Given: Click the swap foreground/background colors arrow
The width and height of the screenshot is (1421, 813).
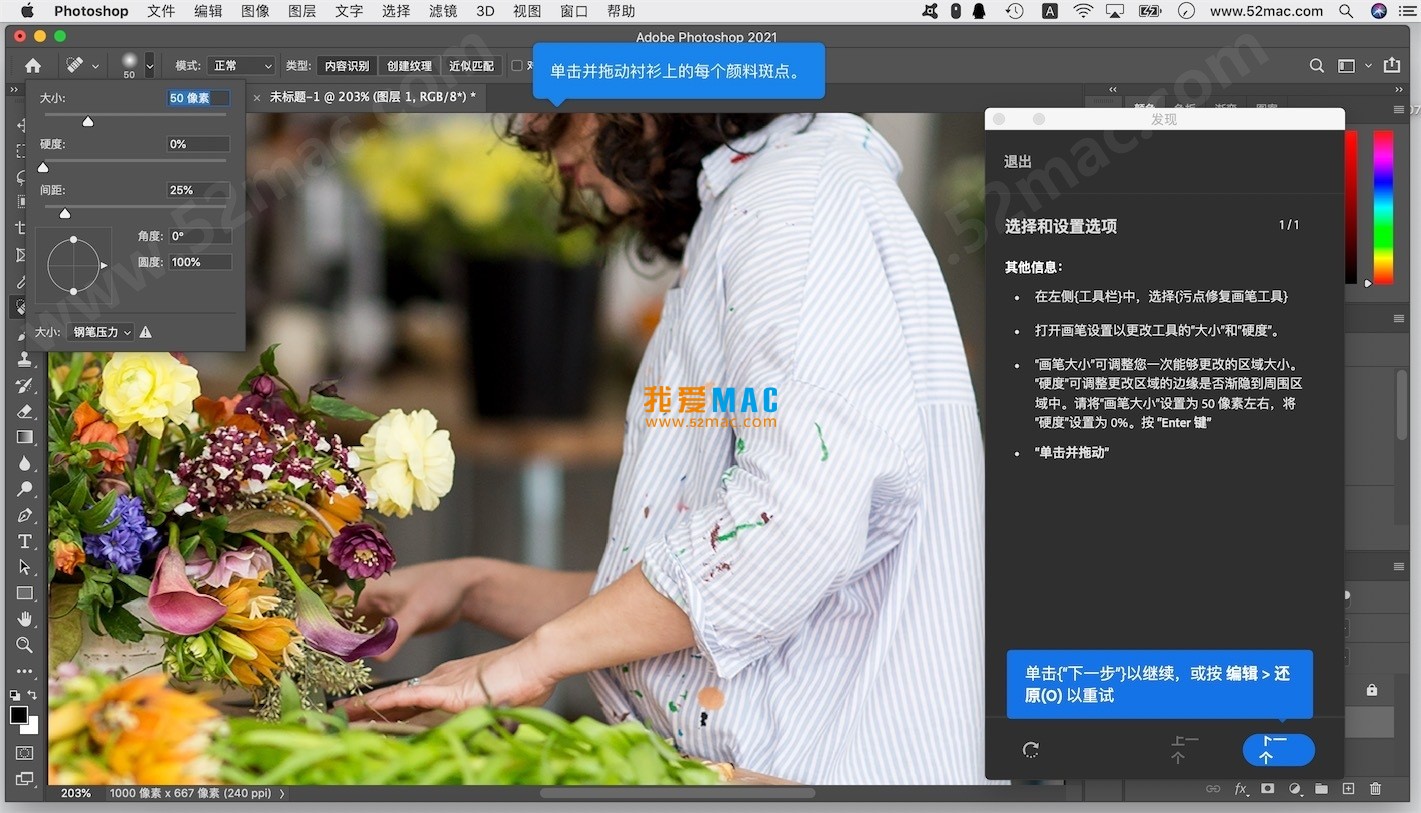Looking at the screenshot, I should 32,695.
